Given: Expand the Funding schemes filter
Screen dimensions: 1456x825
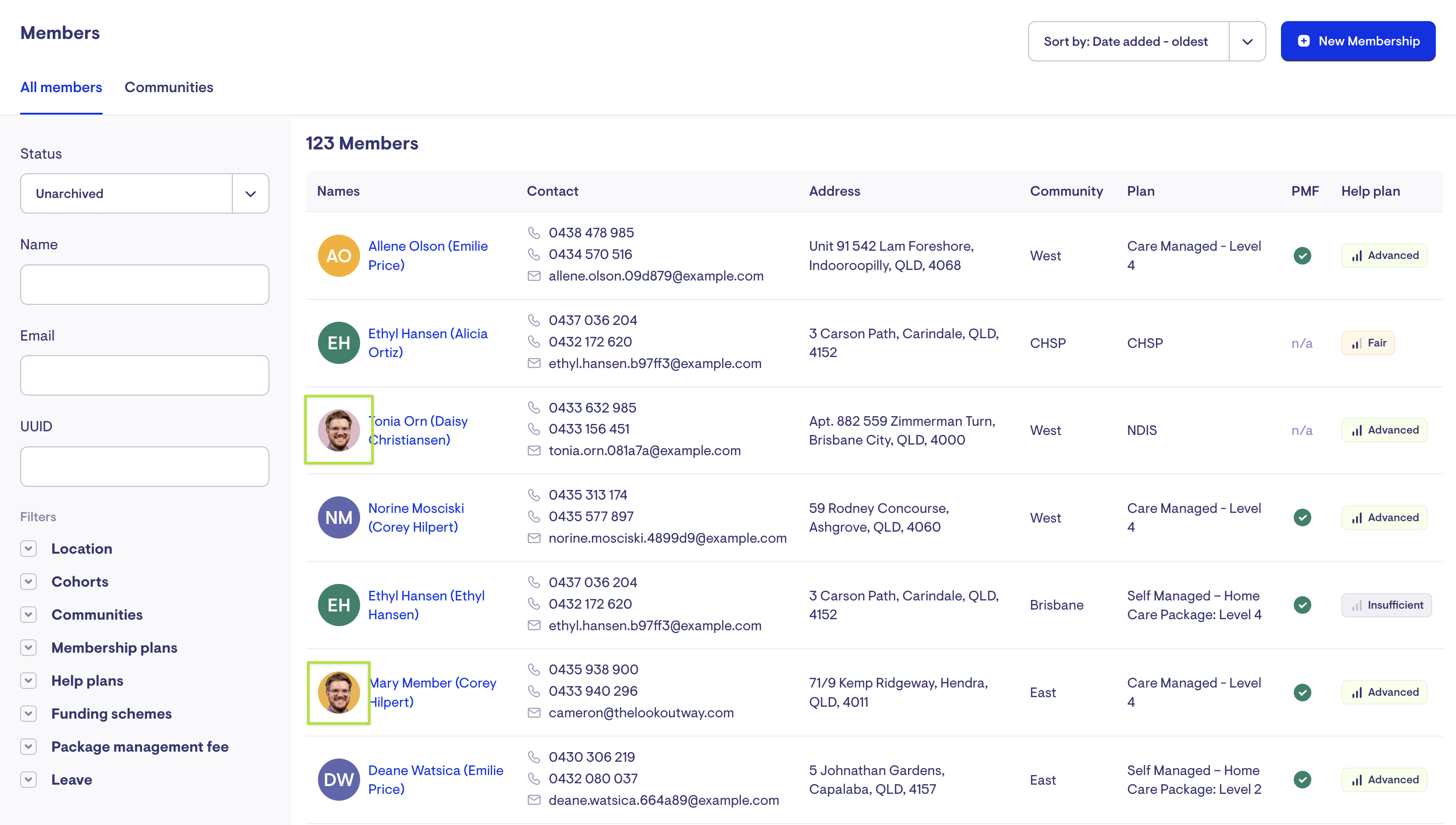Looking at the screenshot, I should click(28, 713).
